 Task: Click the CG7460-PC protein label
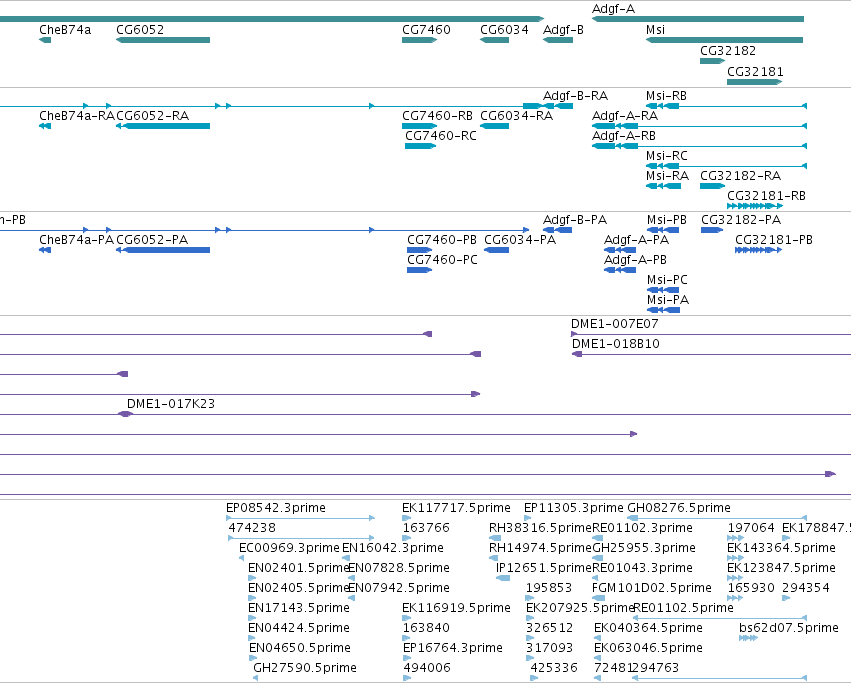pos(442,260)
